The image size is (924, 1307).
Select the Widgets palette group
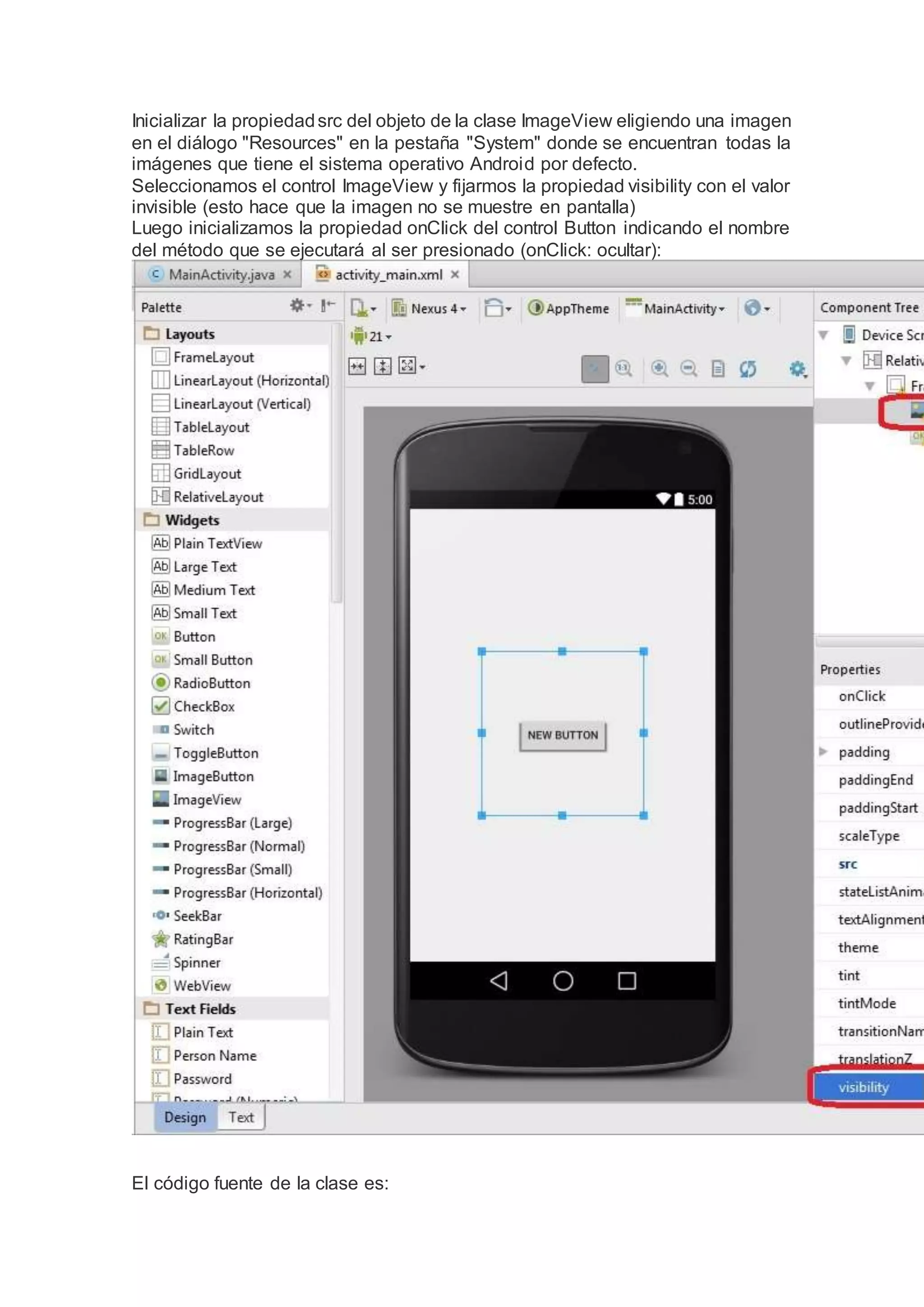pos(232,520)
